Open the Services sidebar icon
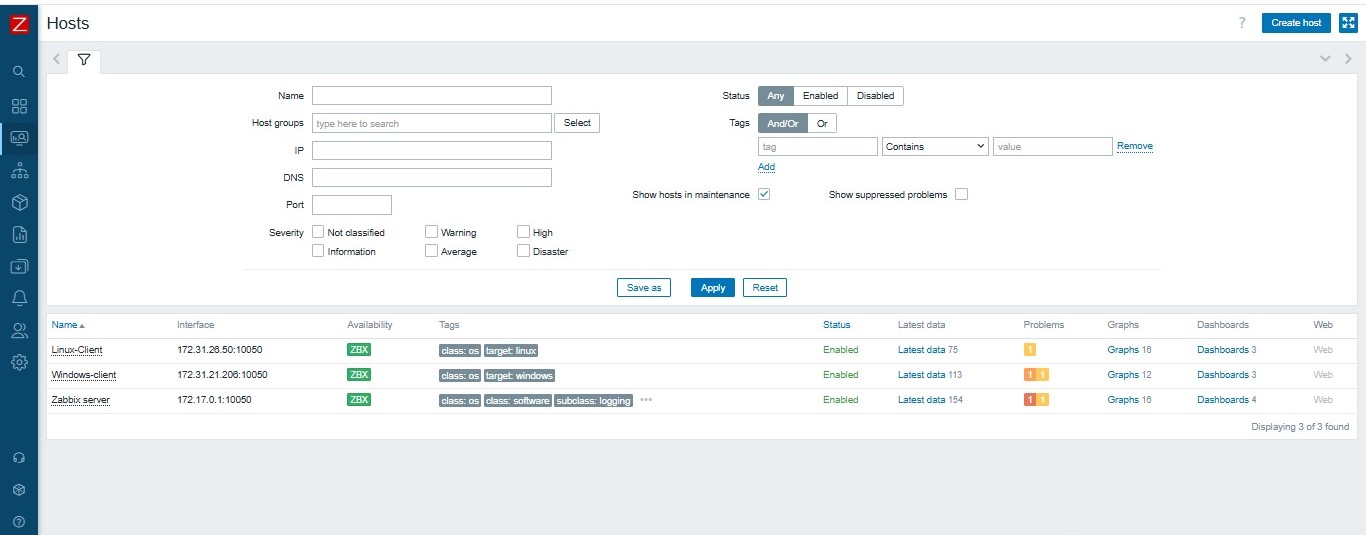Screen dimensions: 1366x535 (19, 170)
